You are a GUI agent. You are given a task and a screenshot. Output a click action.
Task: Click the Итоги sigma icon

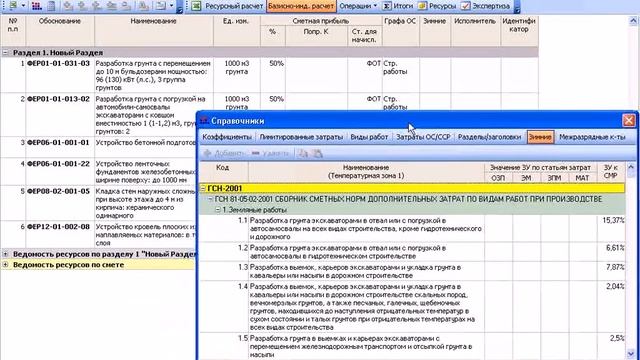tap(387, 6)
